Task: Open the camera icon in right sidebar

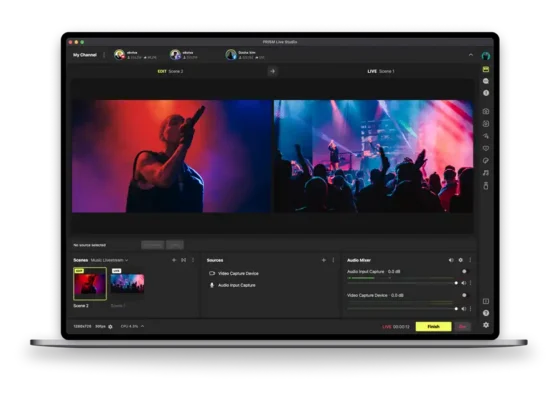Action: point(486,111)
